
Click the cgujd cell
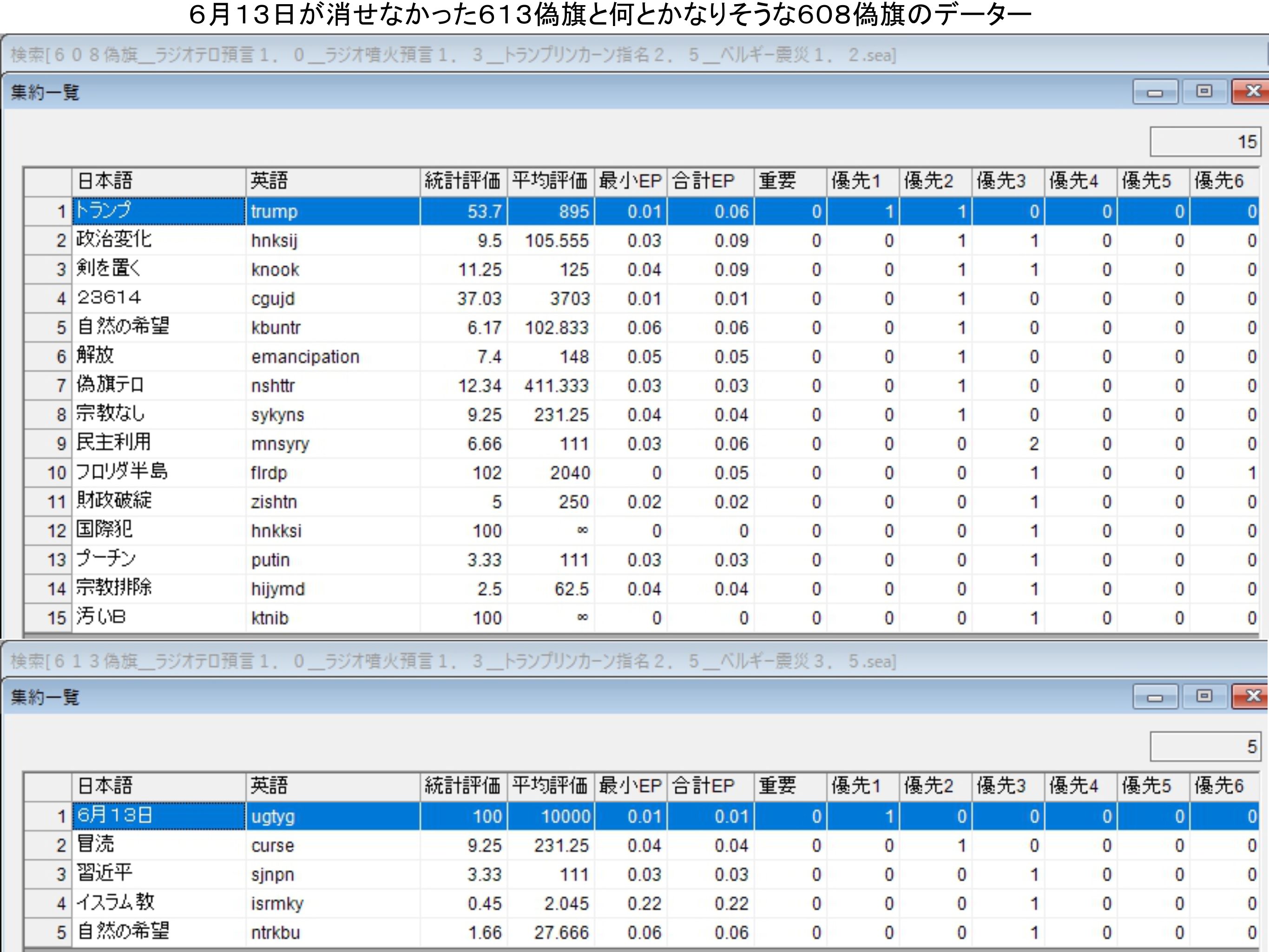coord(333,298)
